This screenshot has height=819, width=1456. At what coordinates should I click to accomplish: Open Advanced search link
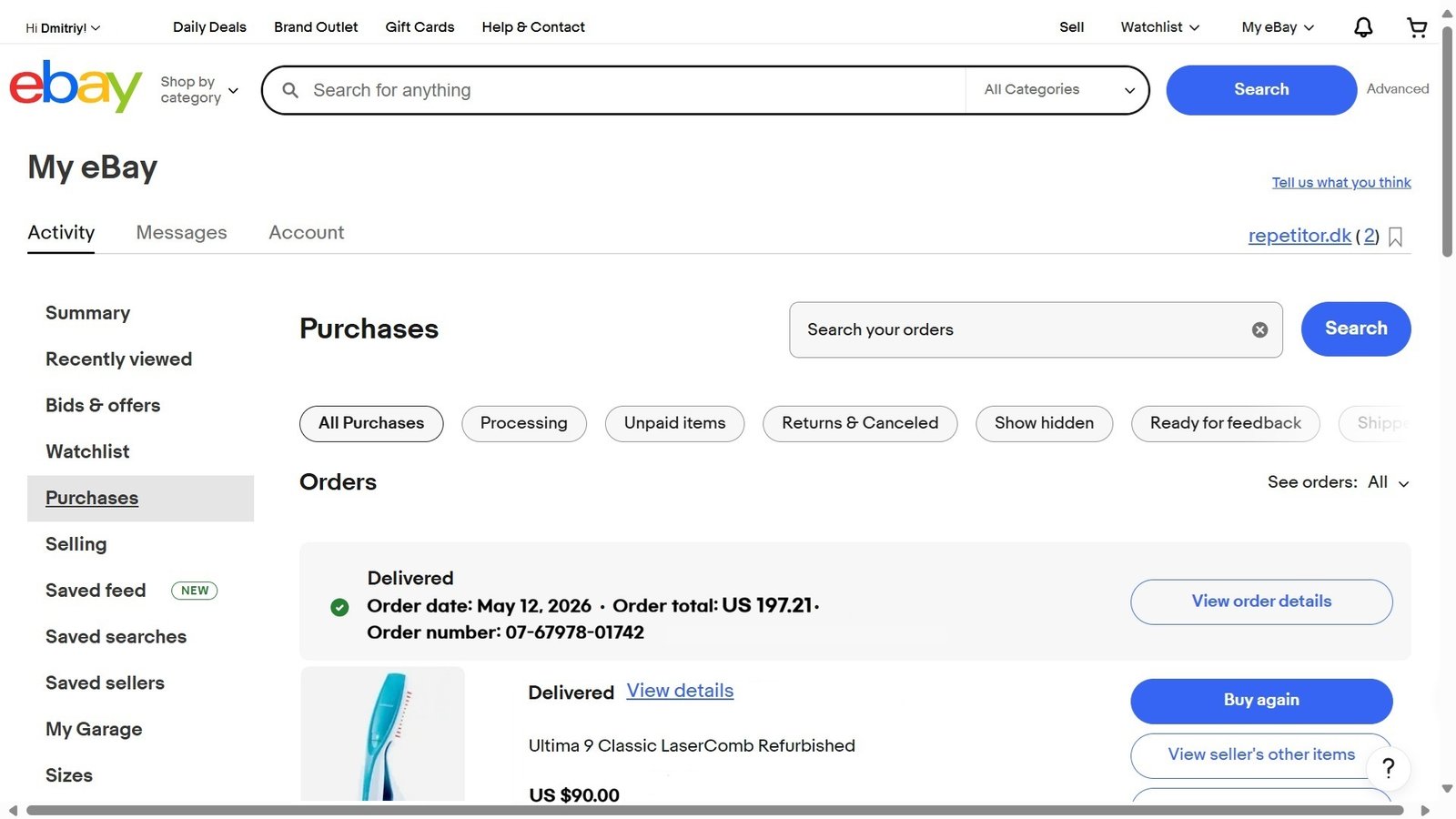click(1397, 89)
